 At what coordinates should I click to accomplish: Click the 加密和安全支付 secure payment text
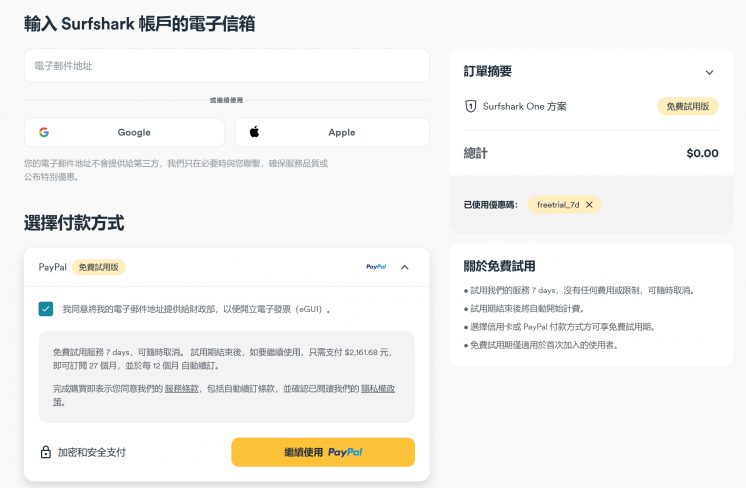[92, 452]
